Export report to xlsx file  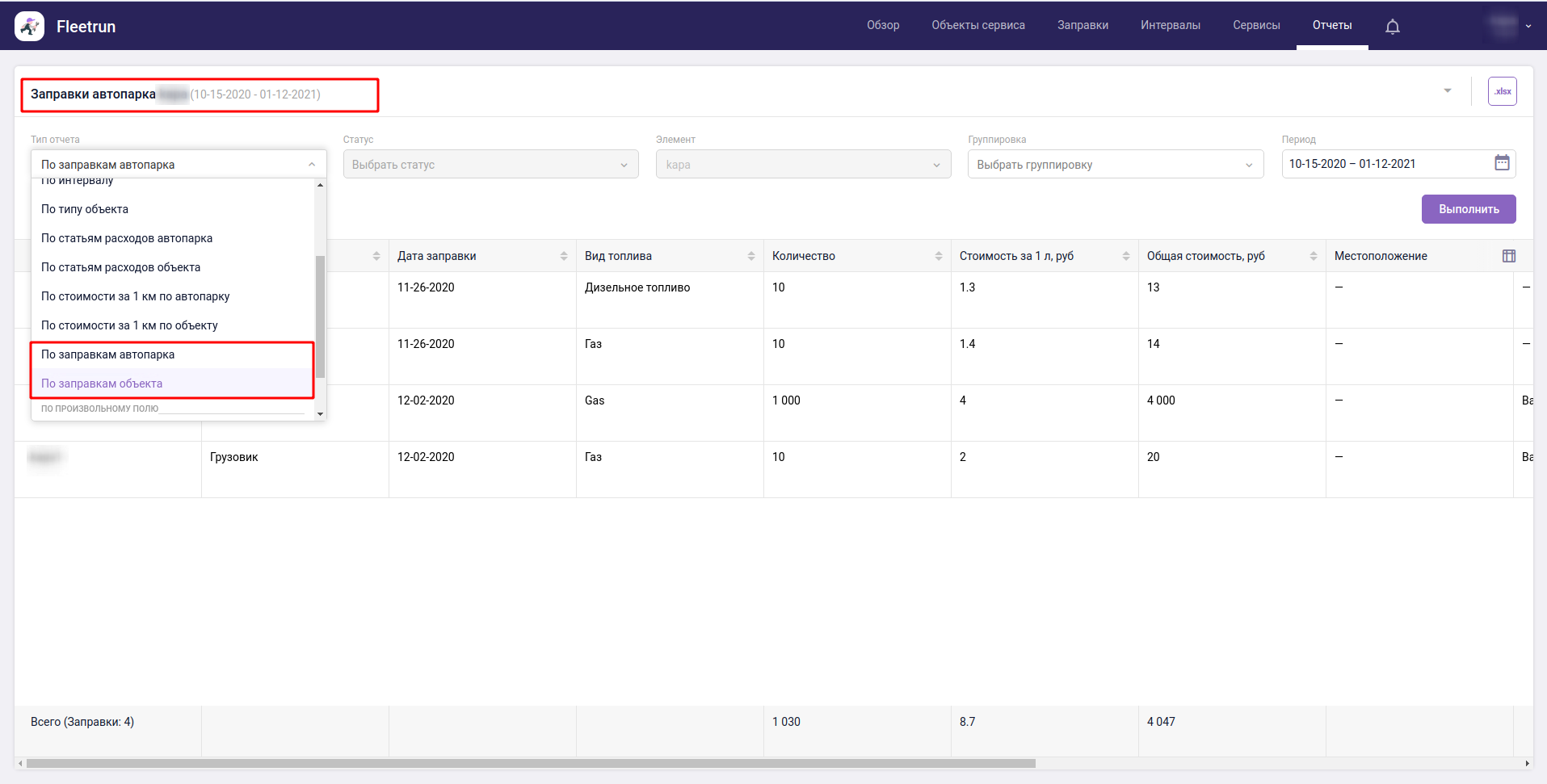[x=1502, y=91]
